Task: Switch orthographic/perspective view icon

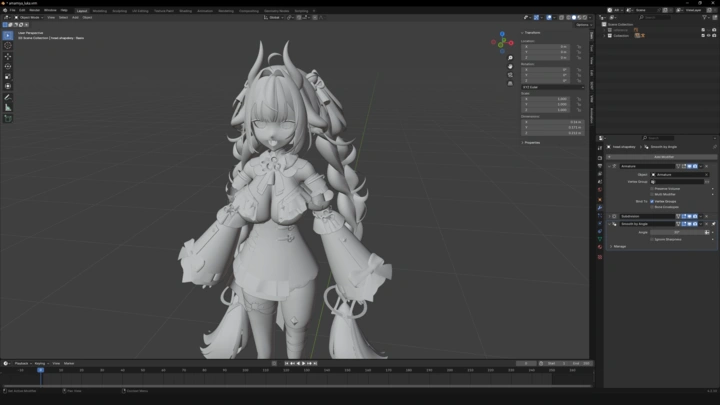Action: point(510,83)
